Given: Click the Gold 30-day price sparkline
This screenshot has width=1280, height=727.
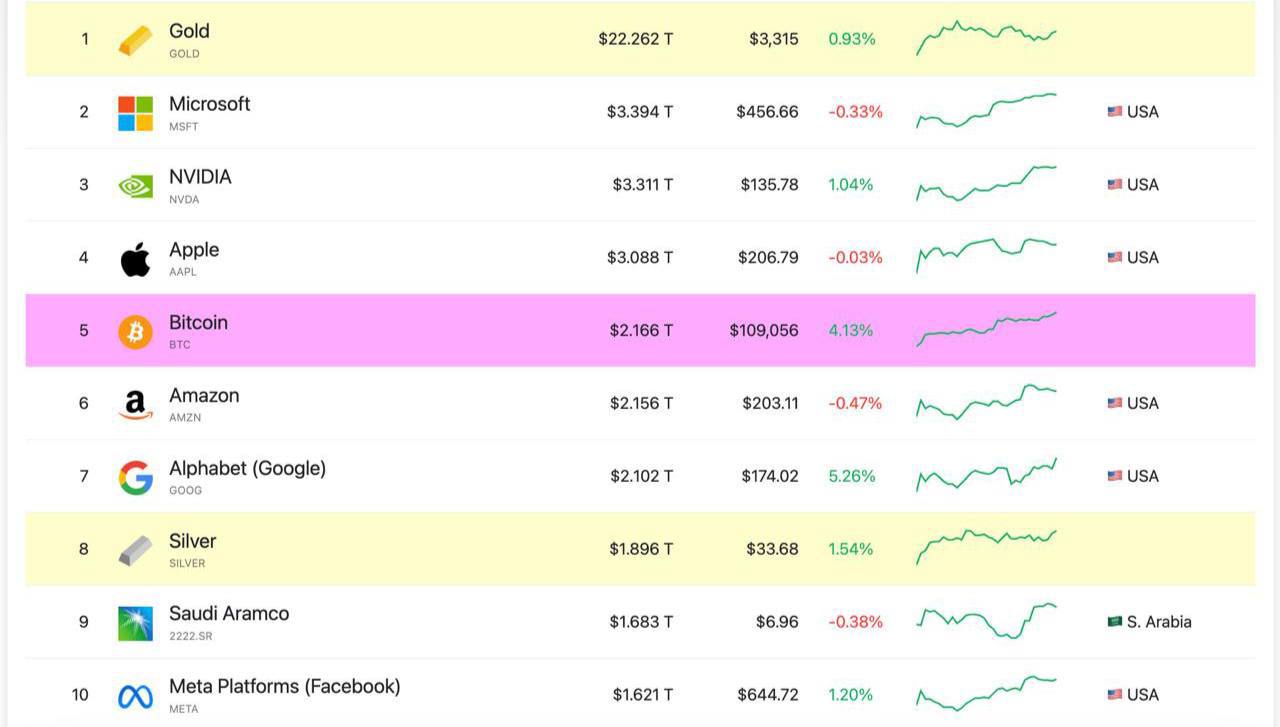Looking at the screenshot, I should click(986, 38).
